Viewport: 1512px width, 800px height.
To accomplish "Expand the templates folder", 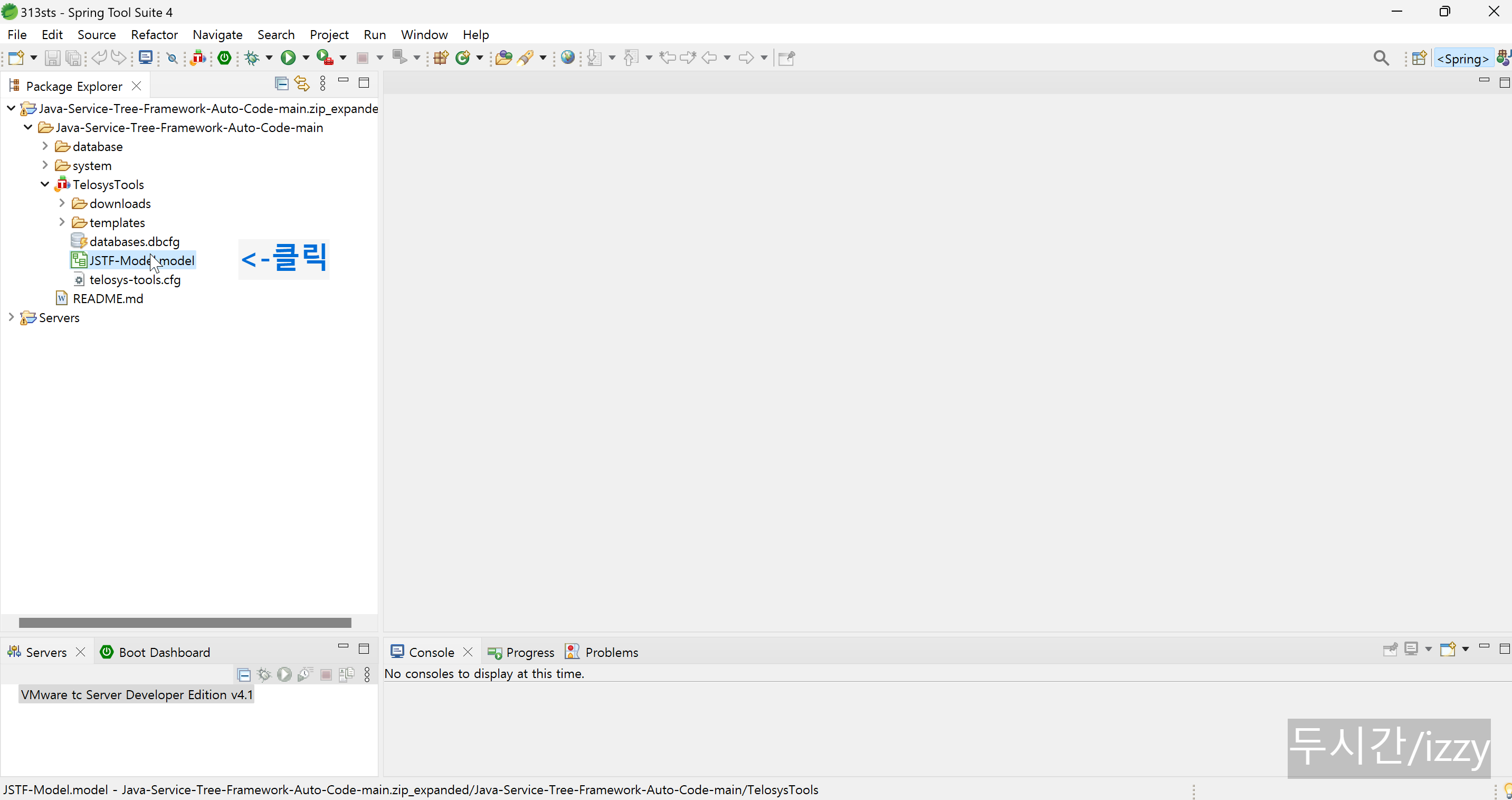I will tap(62, 222).
